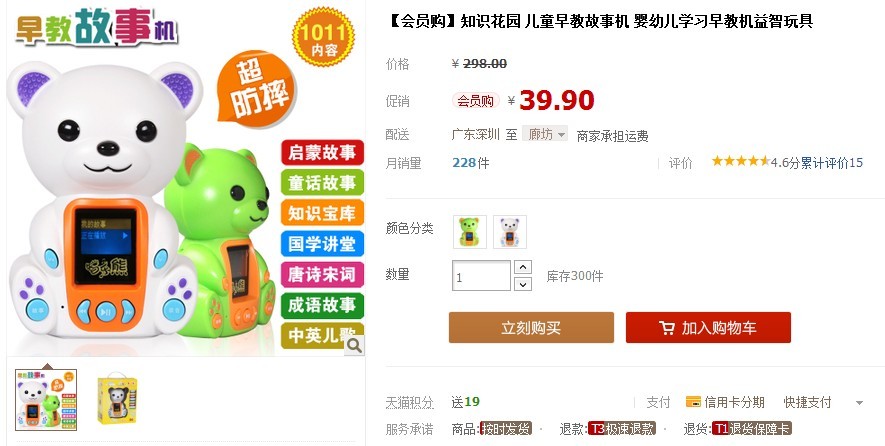This screenshot has width=885, height=446.
Task: Increase quantity with the up arrow
Action: 523,267
